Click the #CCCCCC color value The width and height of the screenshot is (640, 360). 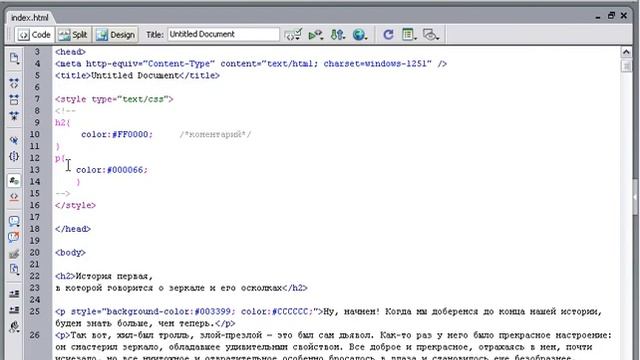click(x=290, y=311)
